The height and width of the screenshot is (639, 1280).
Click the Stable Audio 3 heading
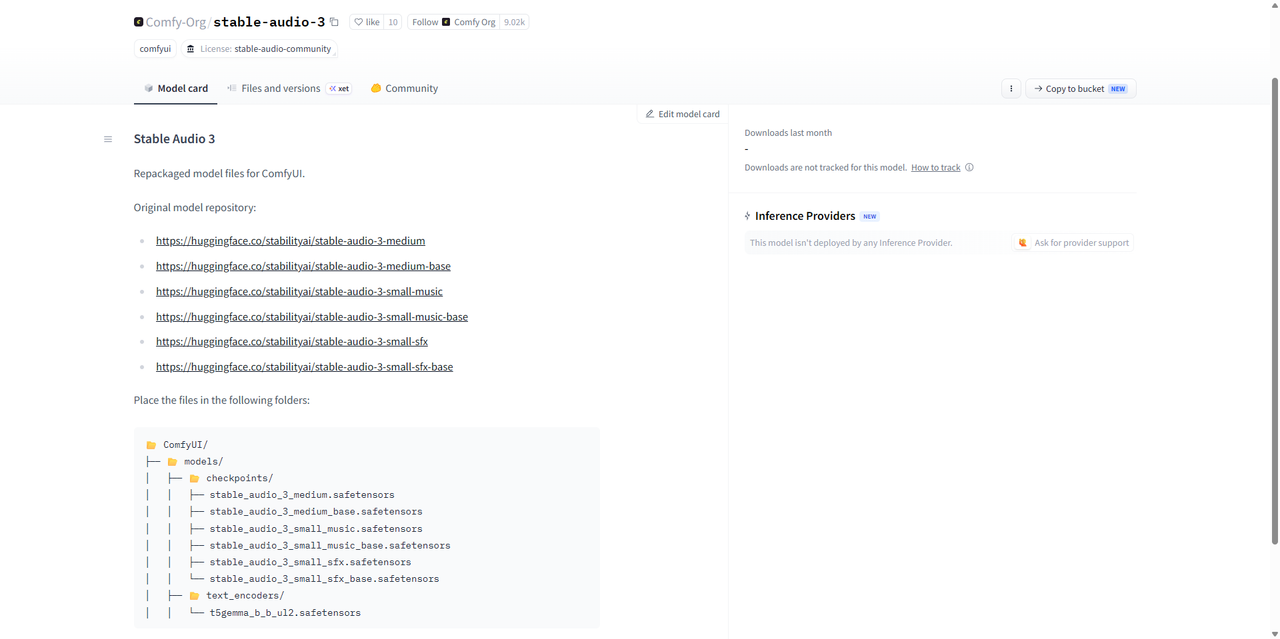coord(174,139)
